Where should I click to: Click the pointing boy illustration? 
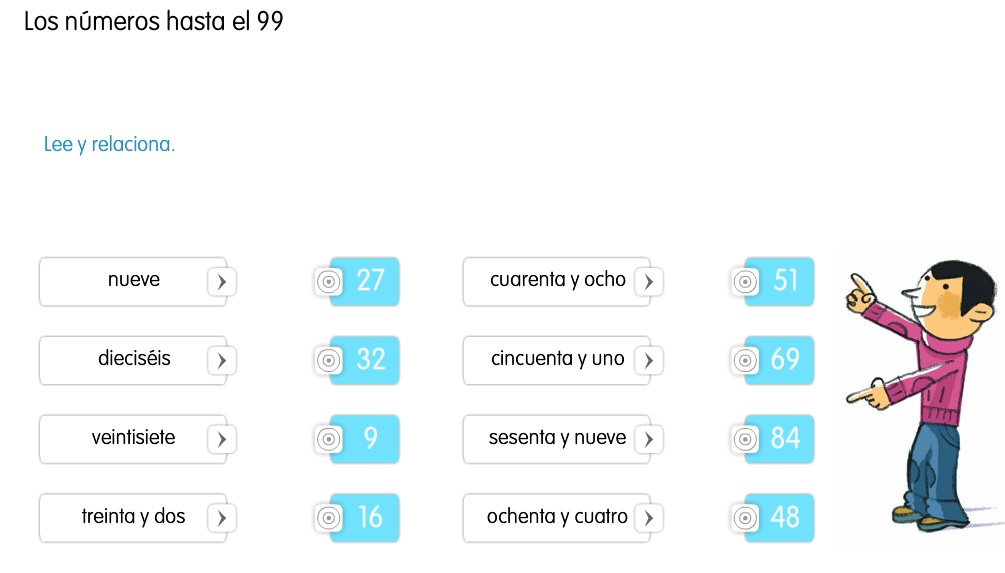click(922, 394)
